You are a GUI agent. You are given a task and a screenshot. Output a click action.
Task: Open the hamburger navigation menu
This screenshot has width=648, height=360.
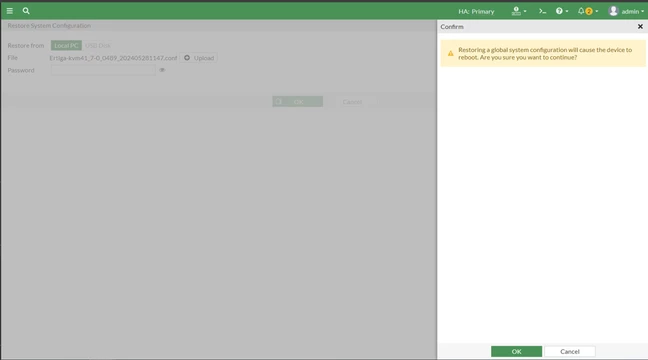(10, 11)
